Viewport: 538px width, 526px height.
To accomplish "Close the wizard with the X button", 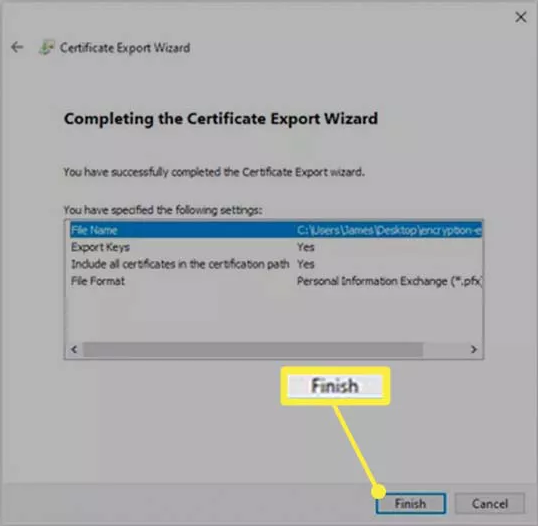I will [521, 17].
